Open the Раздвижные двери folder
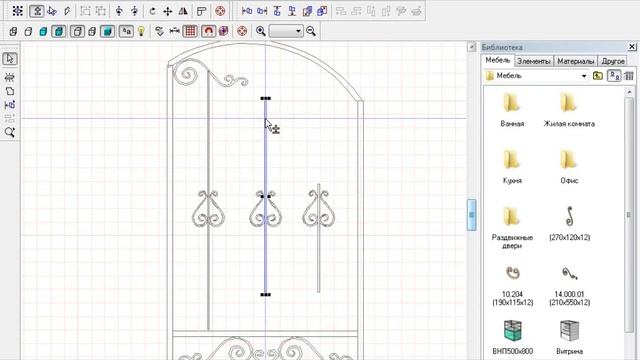 [512, 227]
